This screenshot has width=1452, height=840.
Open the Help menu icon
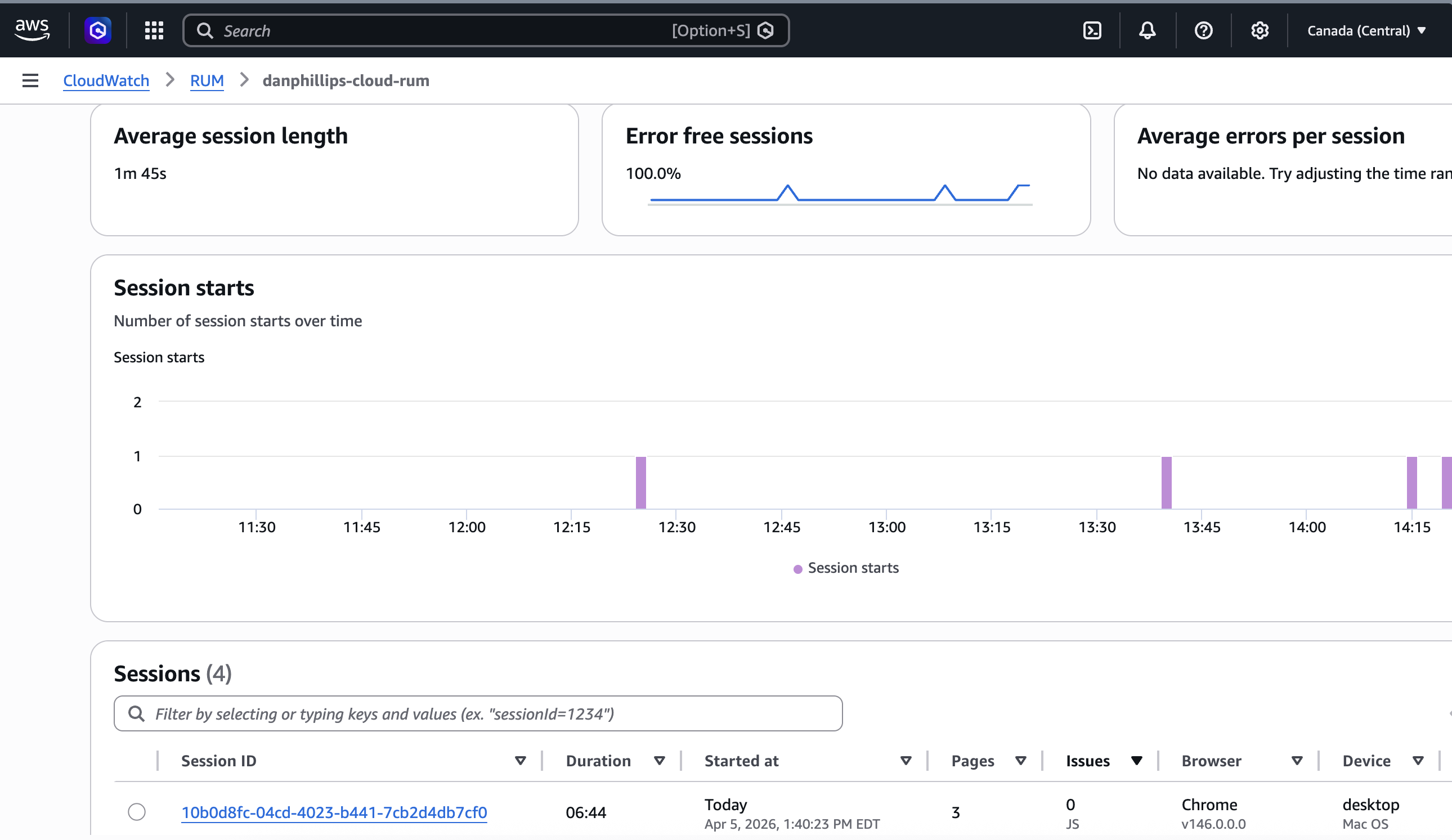pyautogui.click(x=1203, y=30)
